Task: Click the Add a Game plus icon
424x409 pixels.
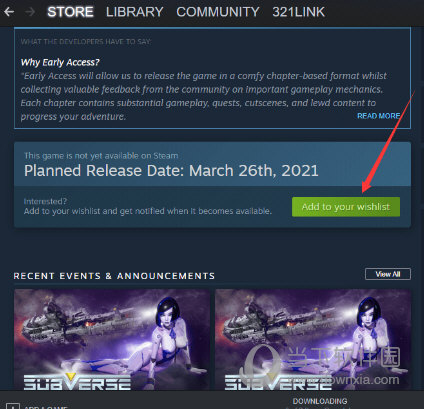Action: click(x=13, y=406)
